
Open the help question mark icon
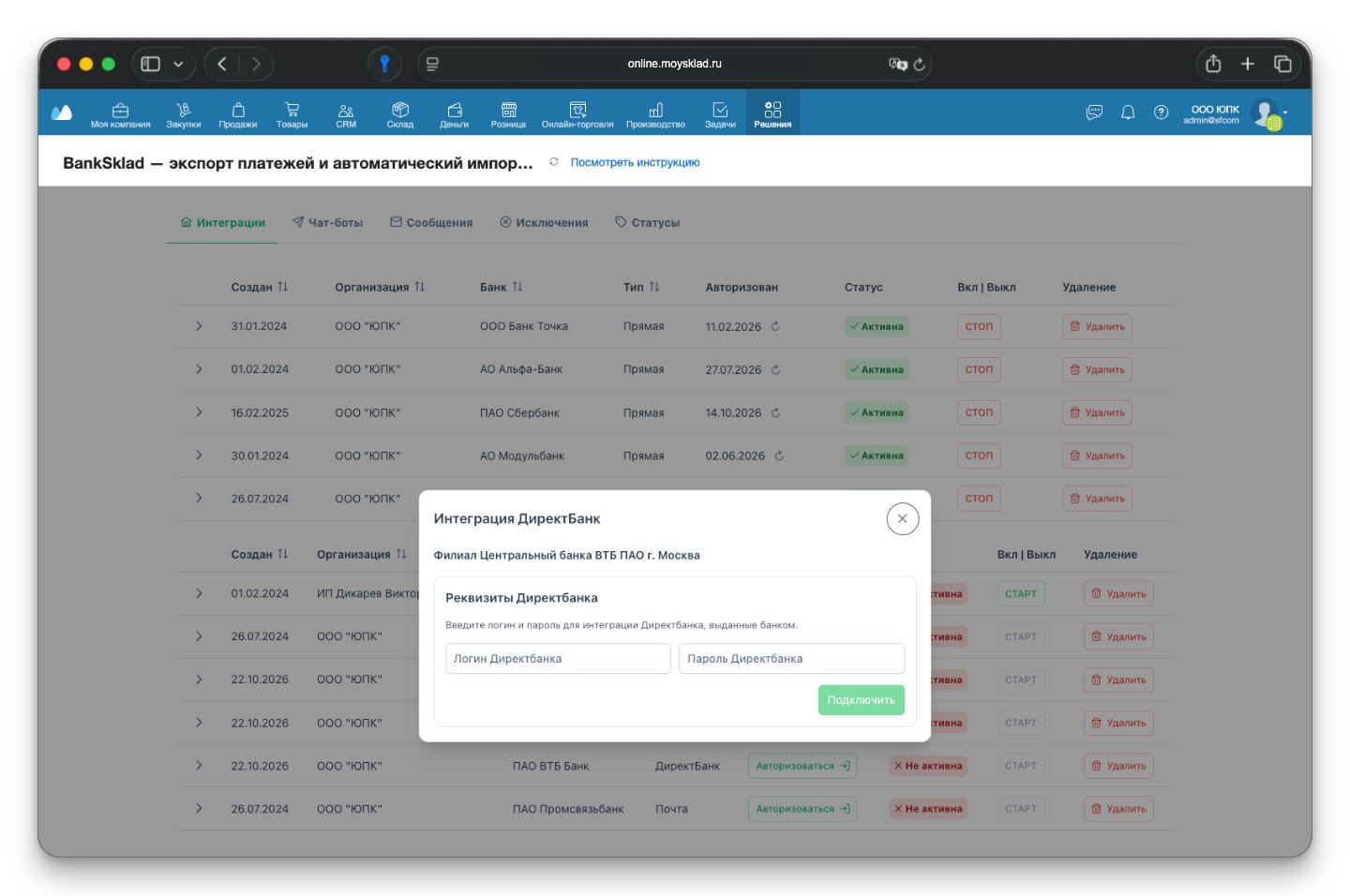coord(1161,112)
